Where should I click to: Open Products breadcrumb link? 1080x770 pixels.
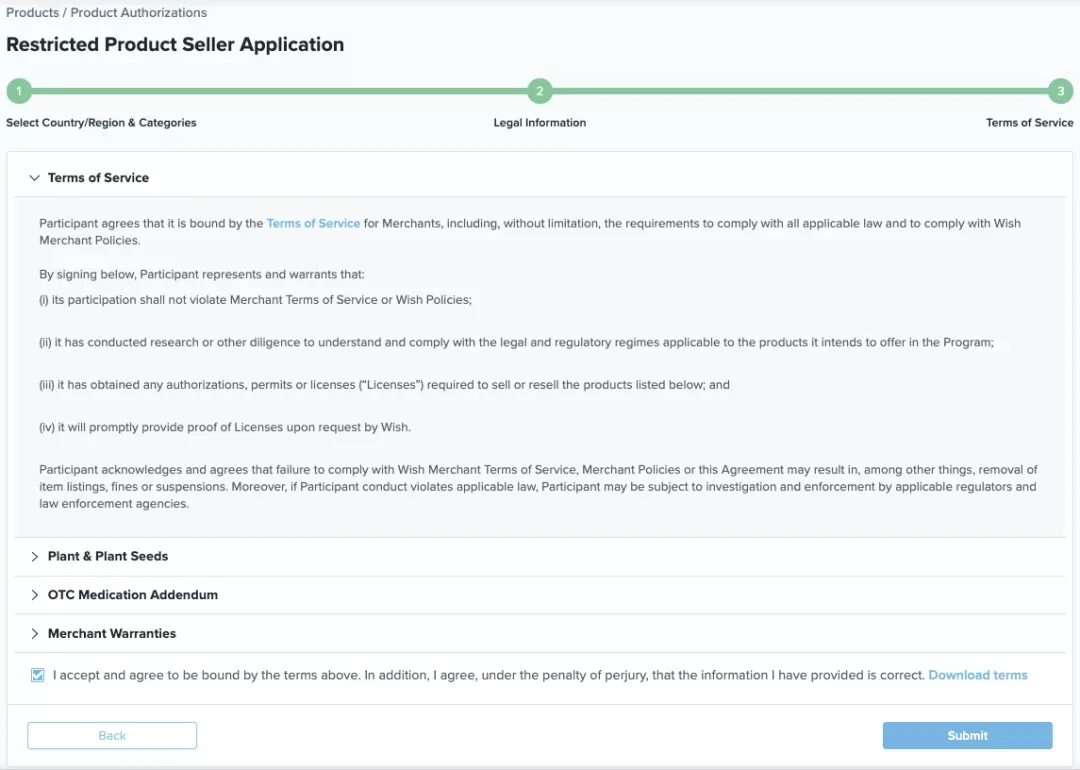coord(32,12)
